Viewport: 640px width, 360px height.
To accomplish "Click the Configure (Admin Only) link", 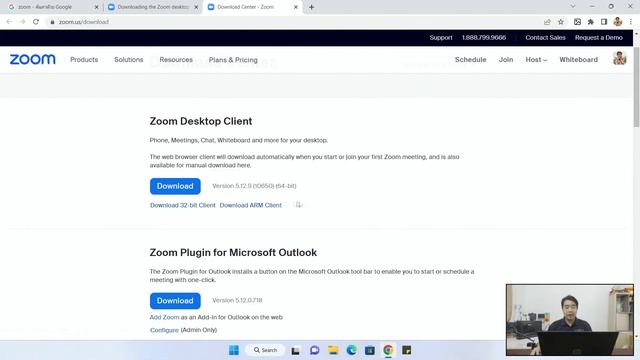I will tap(183, 330).
